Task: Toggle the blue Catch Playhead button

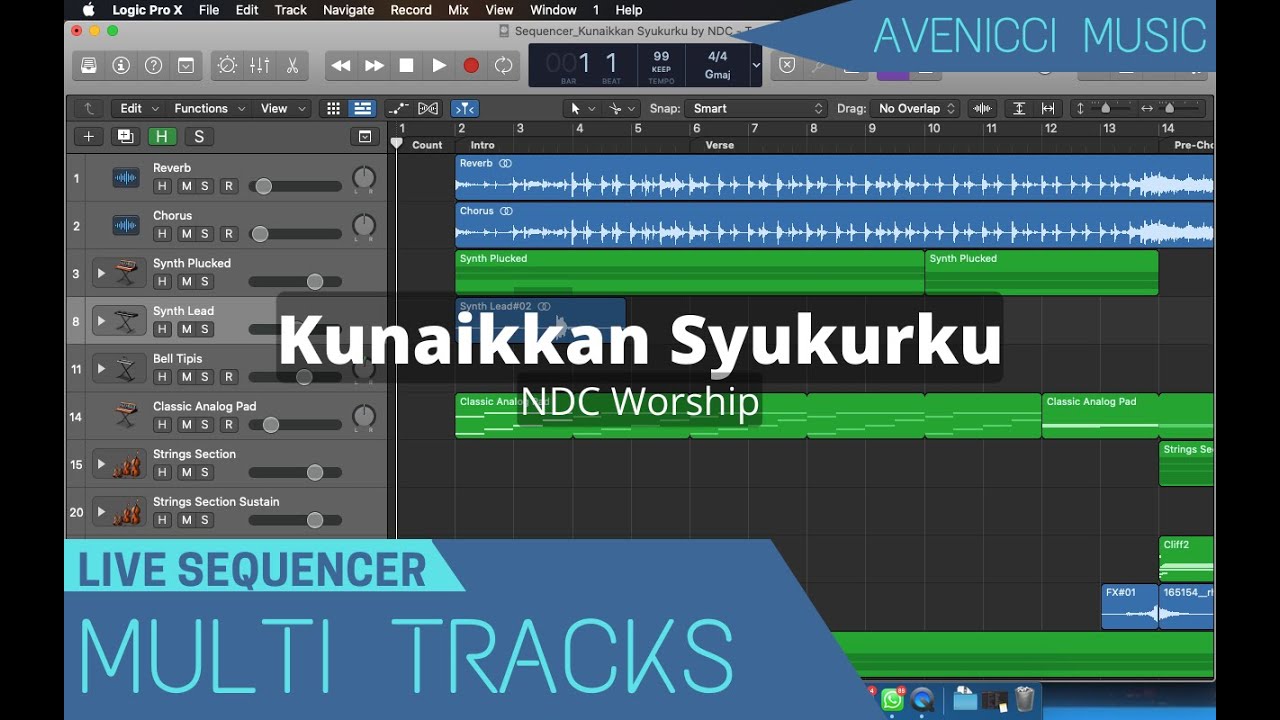Action: [x=464, y=108]
